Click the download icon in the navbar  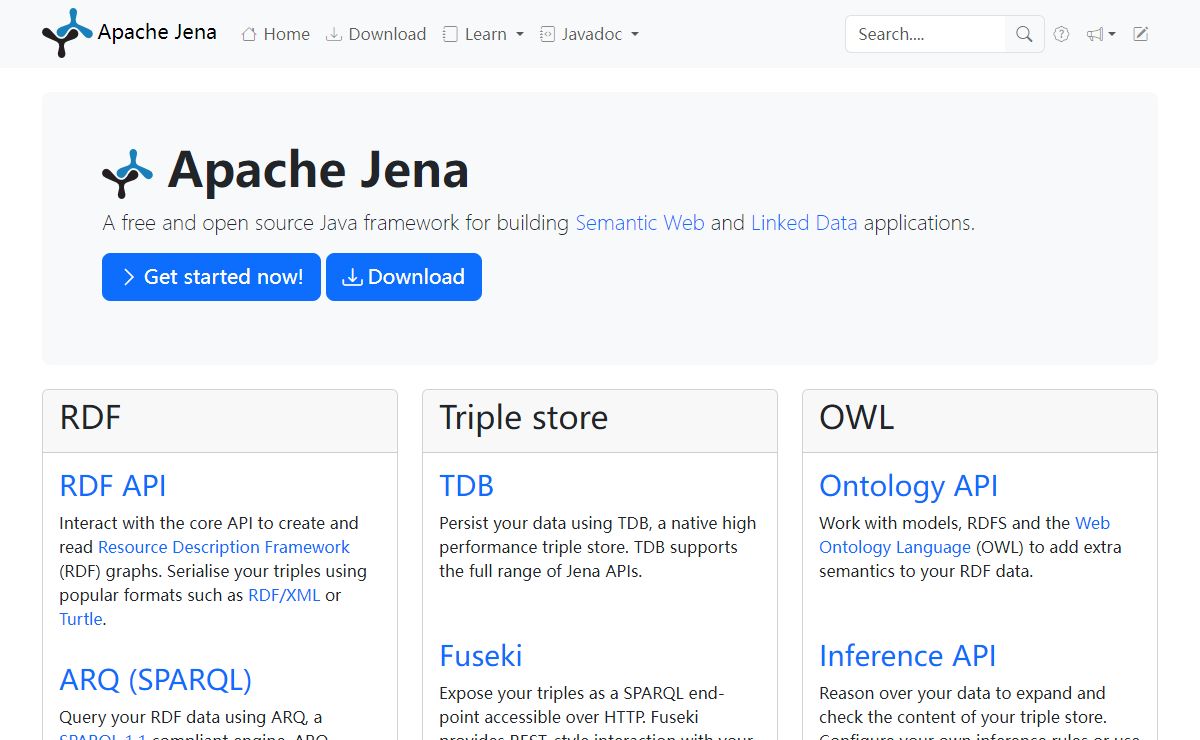(334, 34)
